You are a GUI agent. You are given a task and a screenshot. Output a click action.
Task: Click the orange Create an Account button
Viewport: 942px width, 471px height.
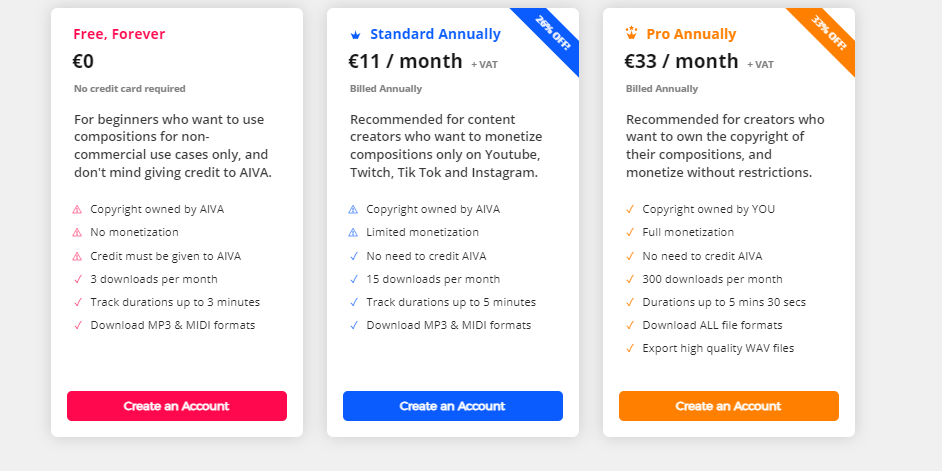pos(729,406)
